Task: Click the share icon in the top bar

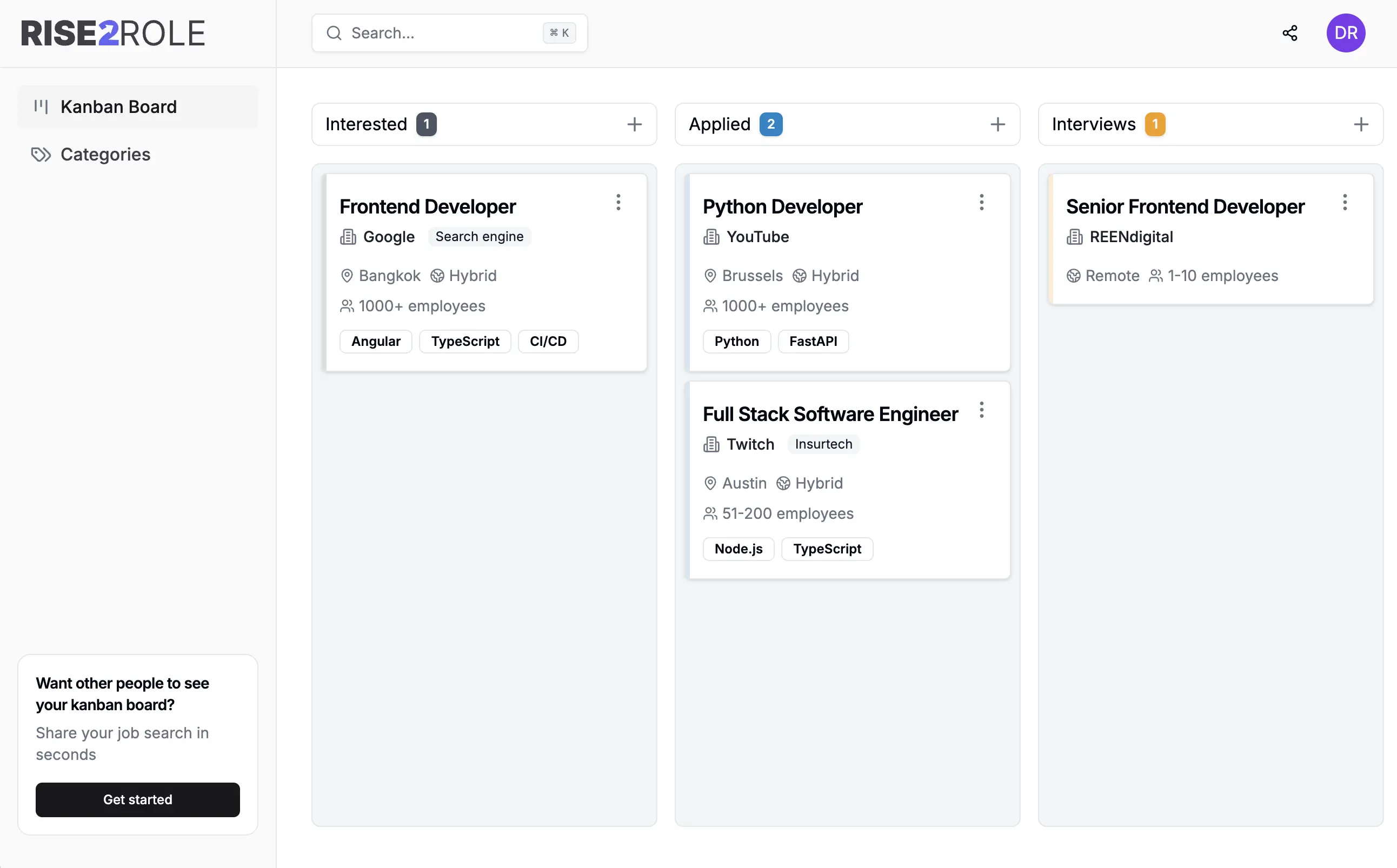Action: point(1289,33)
